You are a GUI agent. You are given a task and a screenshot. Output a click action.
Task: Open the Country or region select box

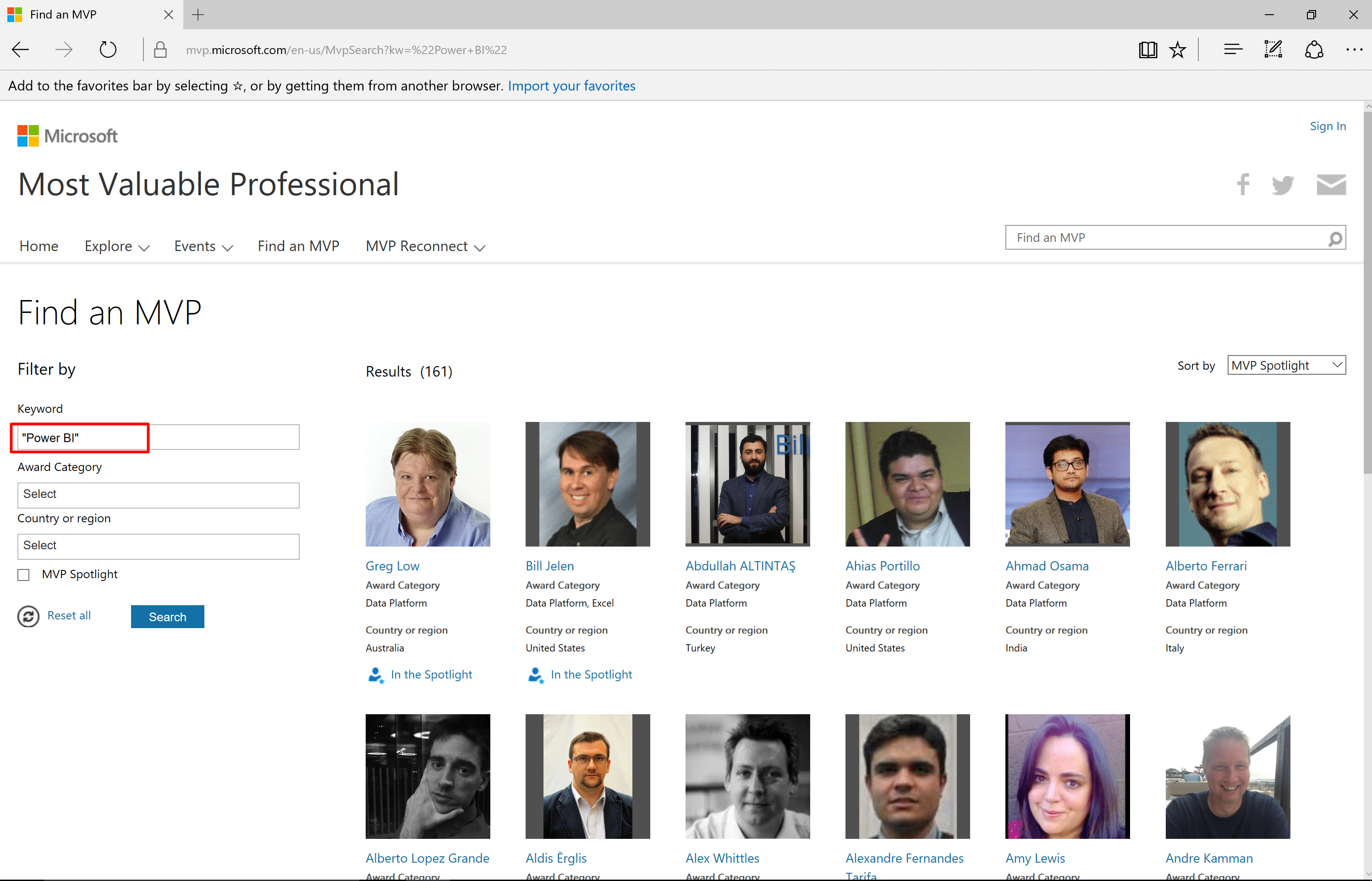(158, 546)
